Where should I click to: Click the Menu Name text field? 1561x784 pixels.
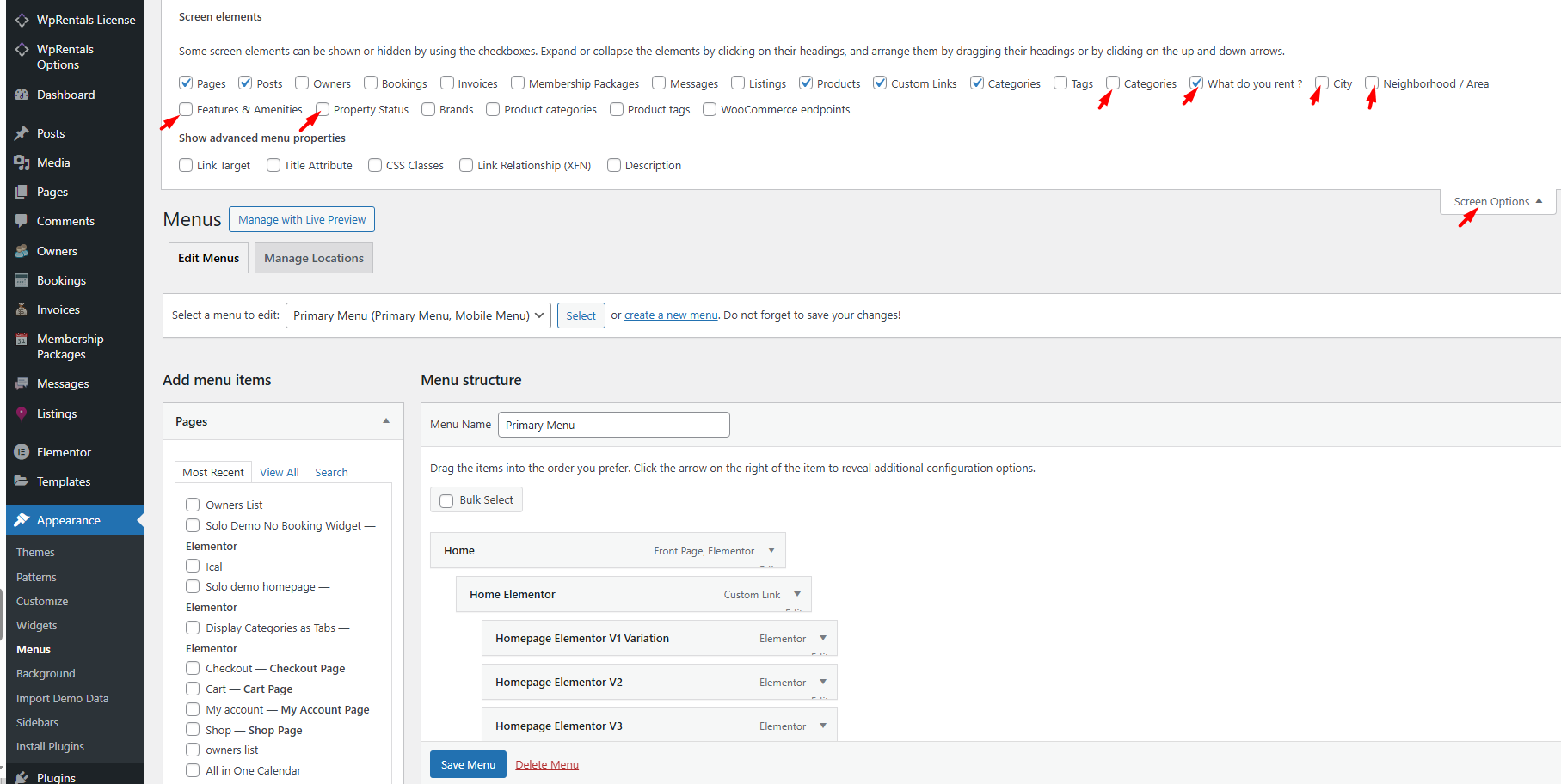[613, 425]
